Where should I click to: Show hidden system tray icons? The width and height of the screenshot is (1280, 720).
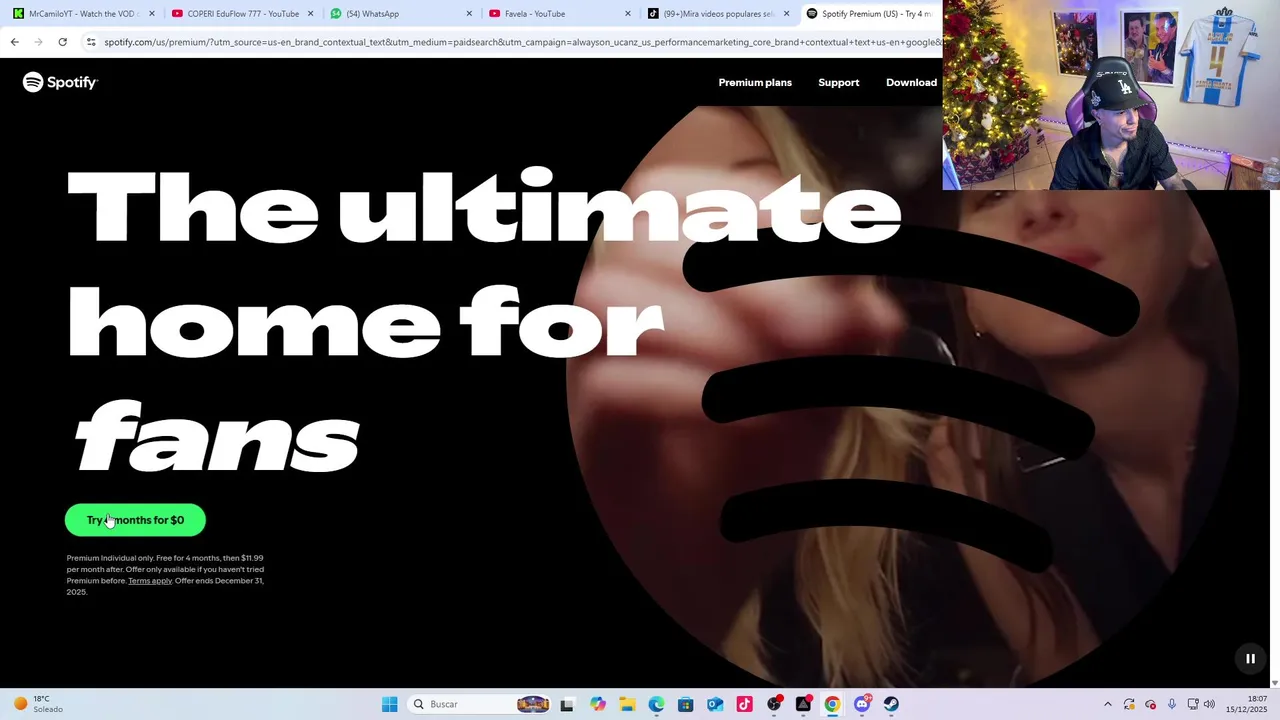tap(1107, 704)
